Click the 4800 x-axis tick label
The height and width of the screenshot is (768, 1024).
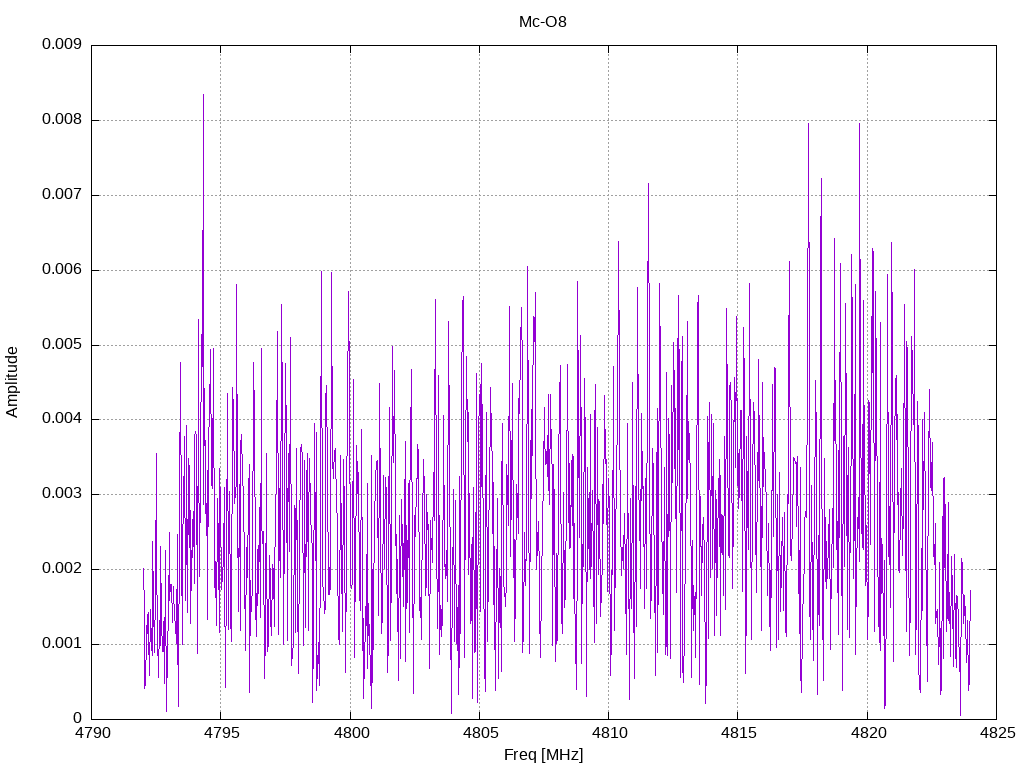click(351, 733)
